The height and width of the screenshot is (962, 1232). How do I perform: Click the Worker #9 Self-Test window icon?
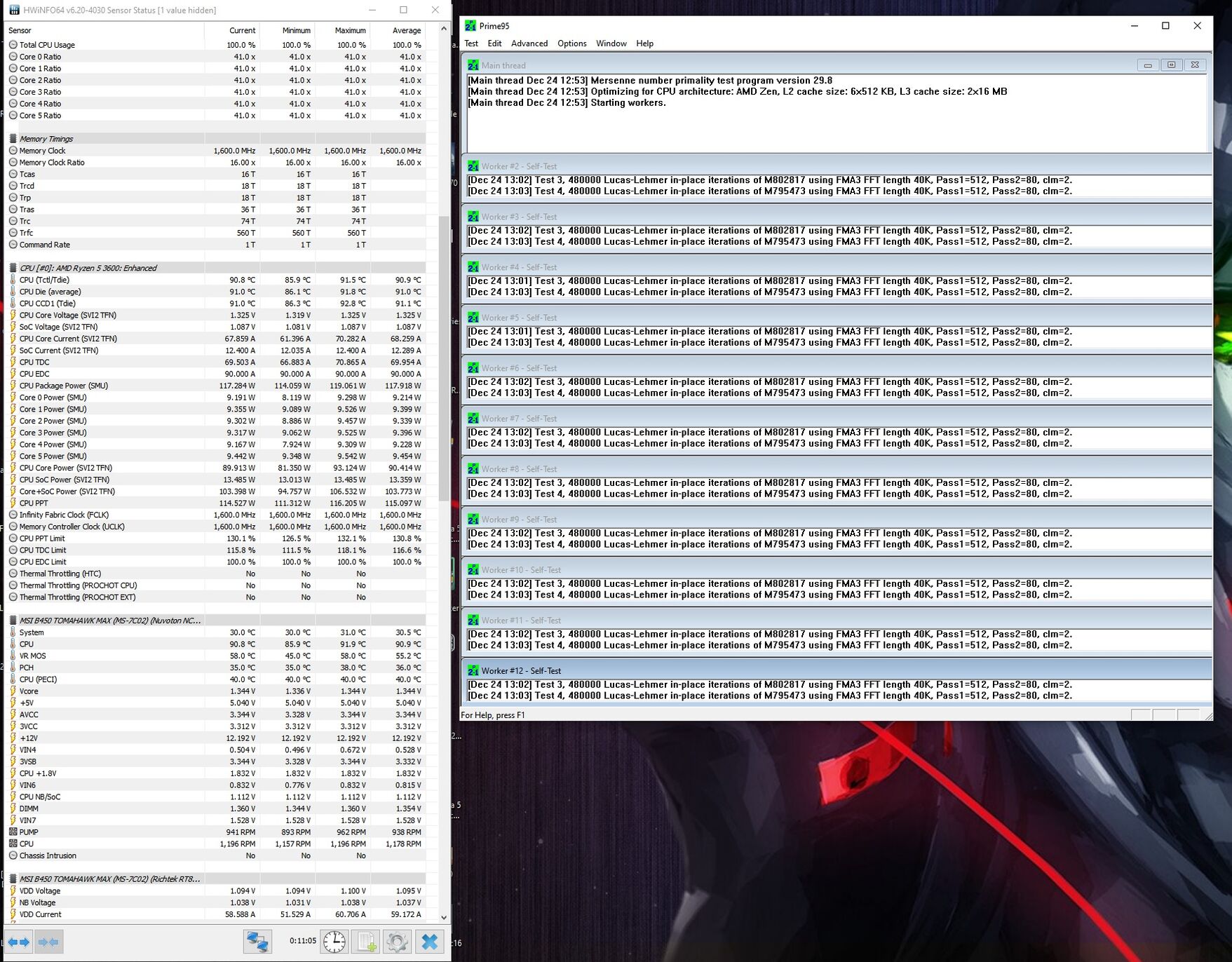(x=473, y=520)
